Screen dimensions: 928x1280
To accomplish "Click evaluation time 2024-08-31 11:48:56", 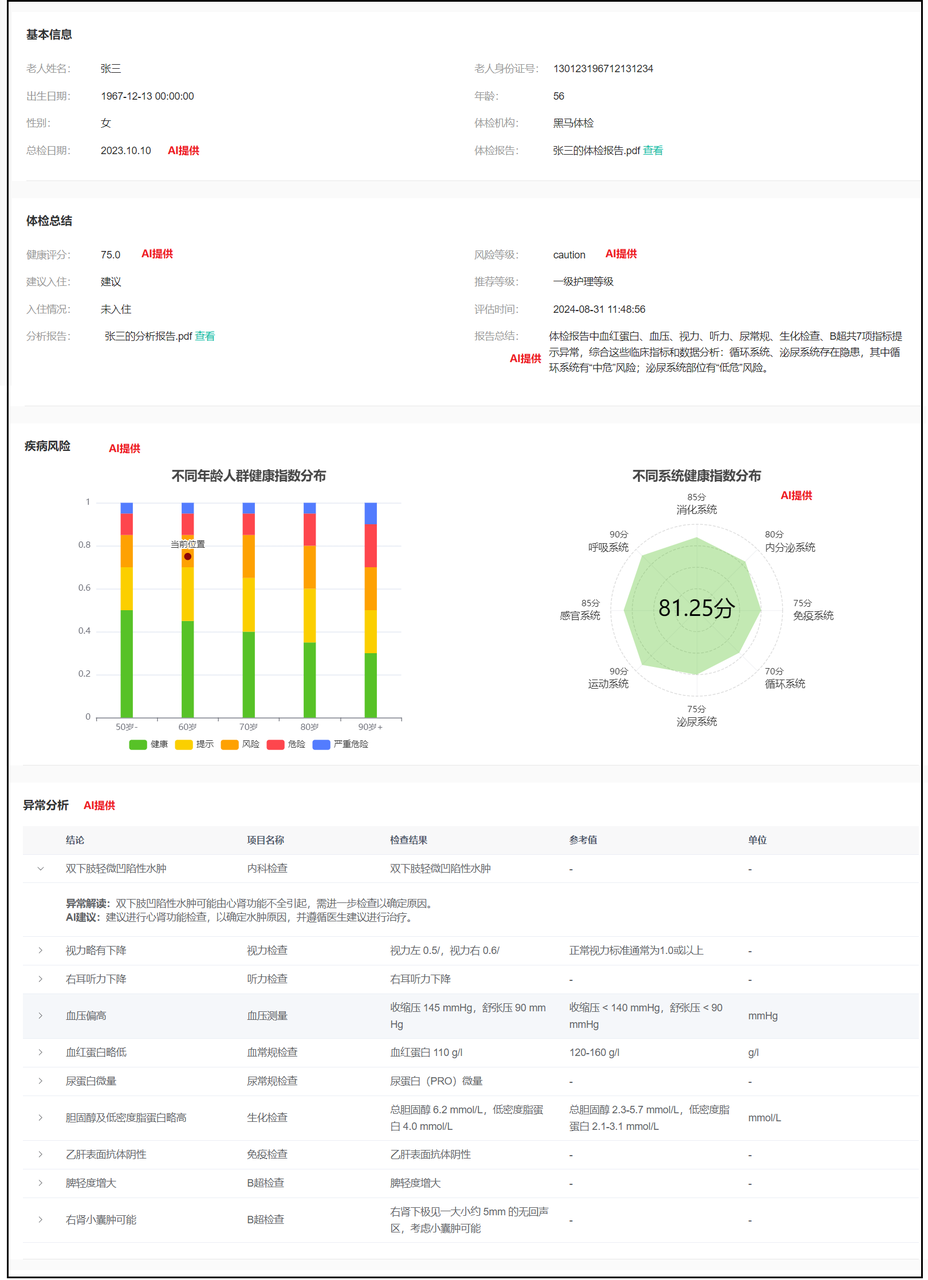I will [x=599, y=310].
